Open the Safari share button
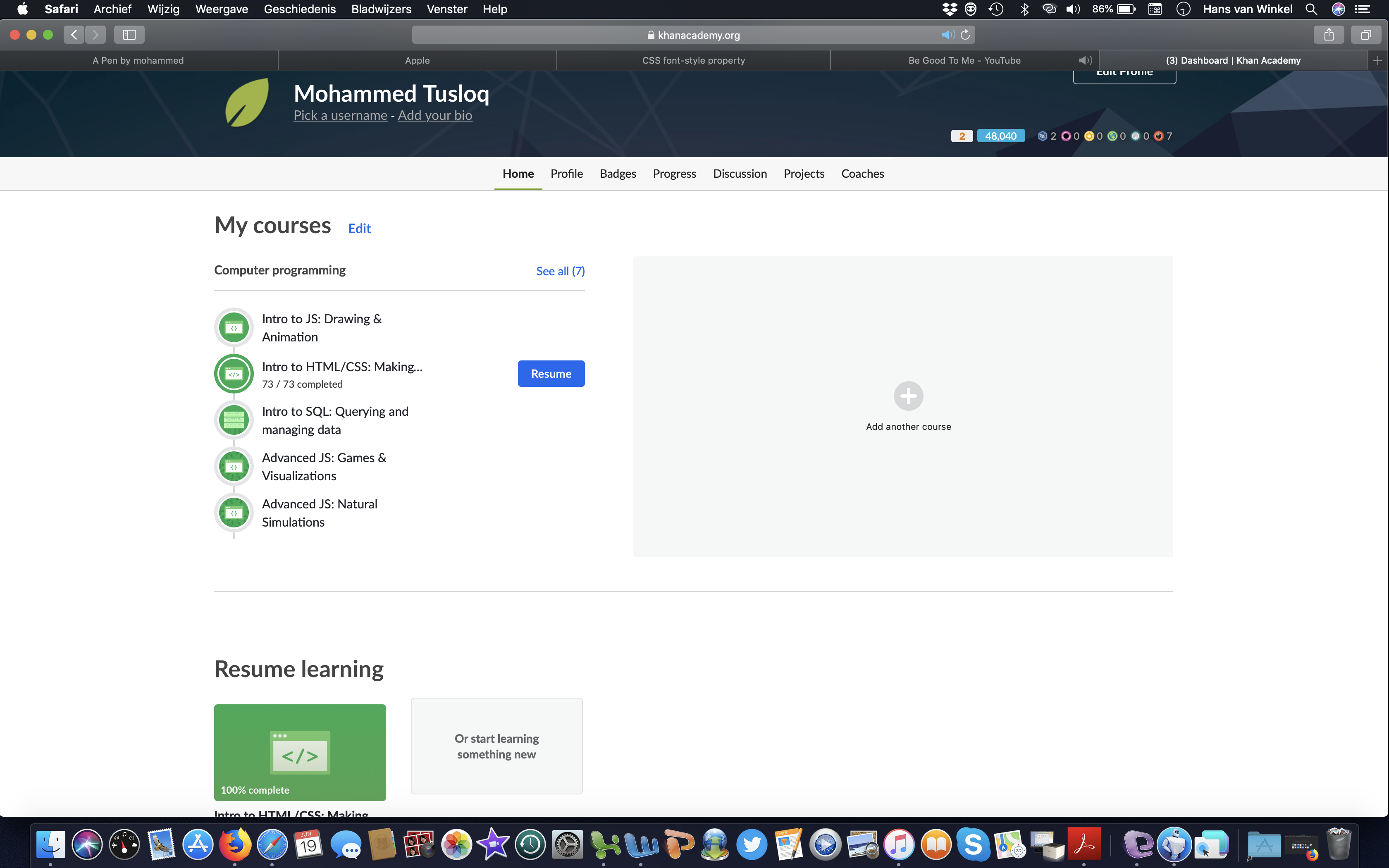The image size is (1389, 868). click(x=1329, y=35)
